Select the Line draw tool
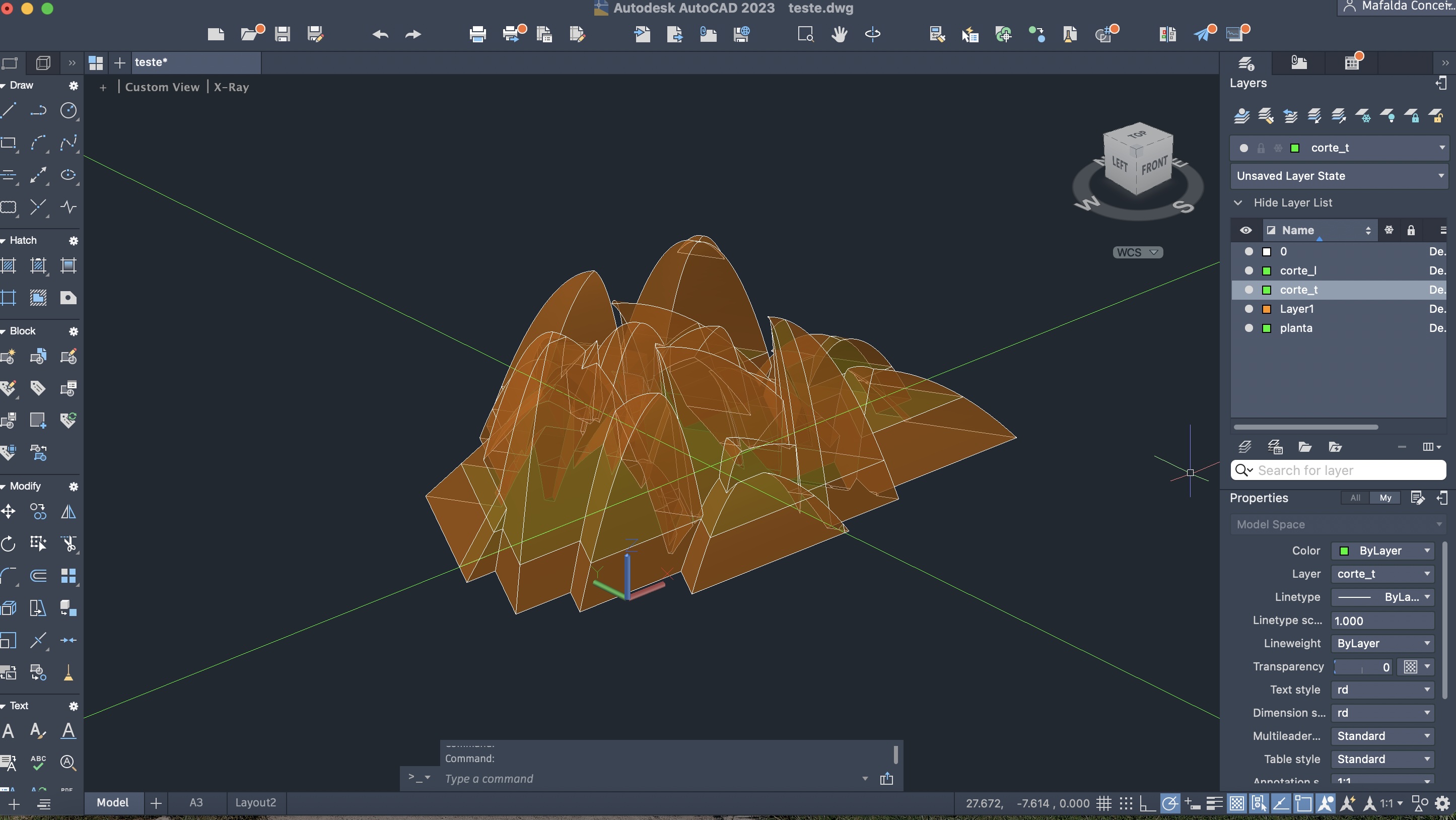The image size is (1456, 820). [x=9, y=110]
